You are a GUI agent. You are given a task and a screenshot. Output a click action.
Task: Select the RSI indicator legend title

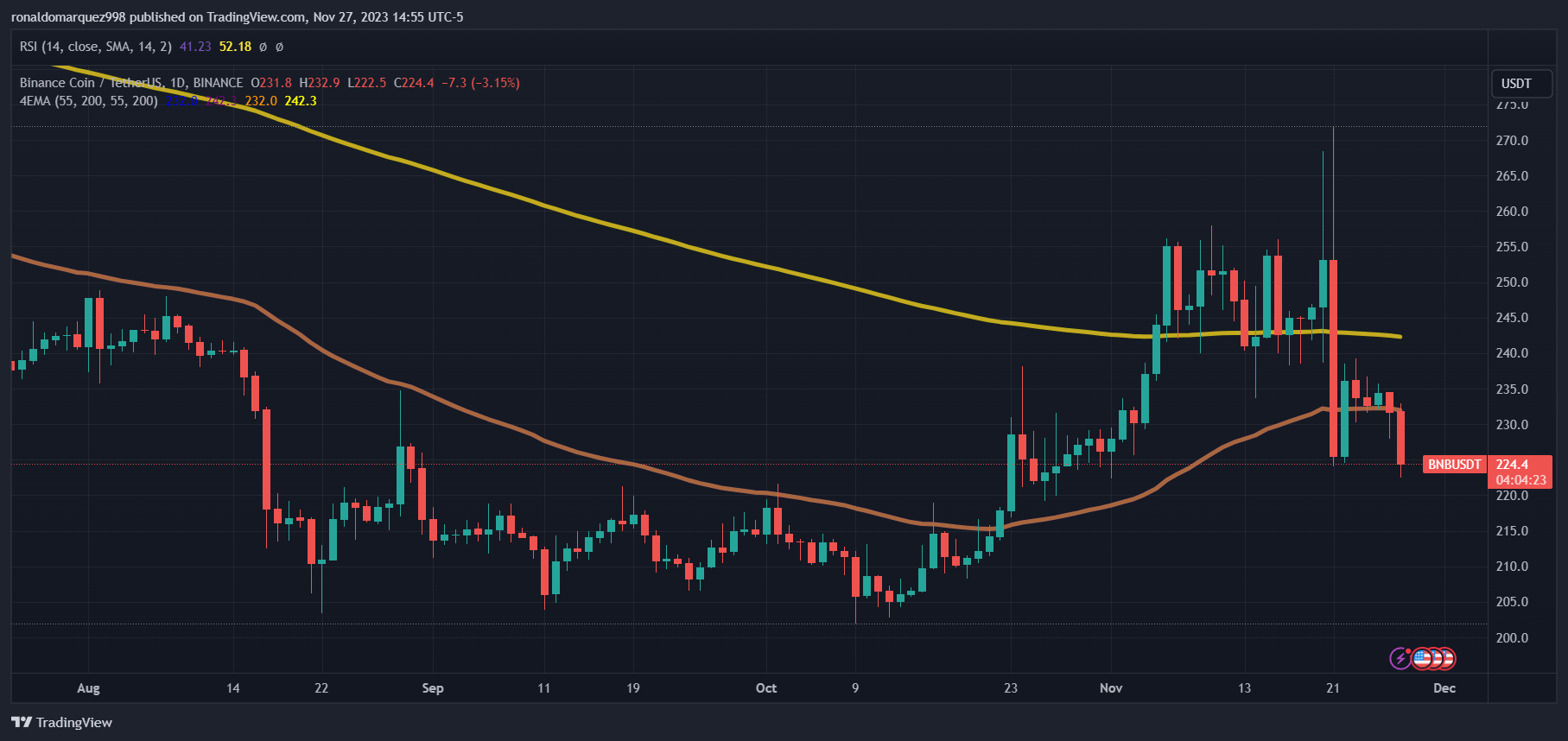[95, 47]
